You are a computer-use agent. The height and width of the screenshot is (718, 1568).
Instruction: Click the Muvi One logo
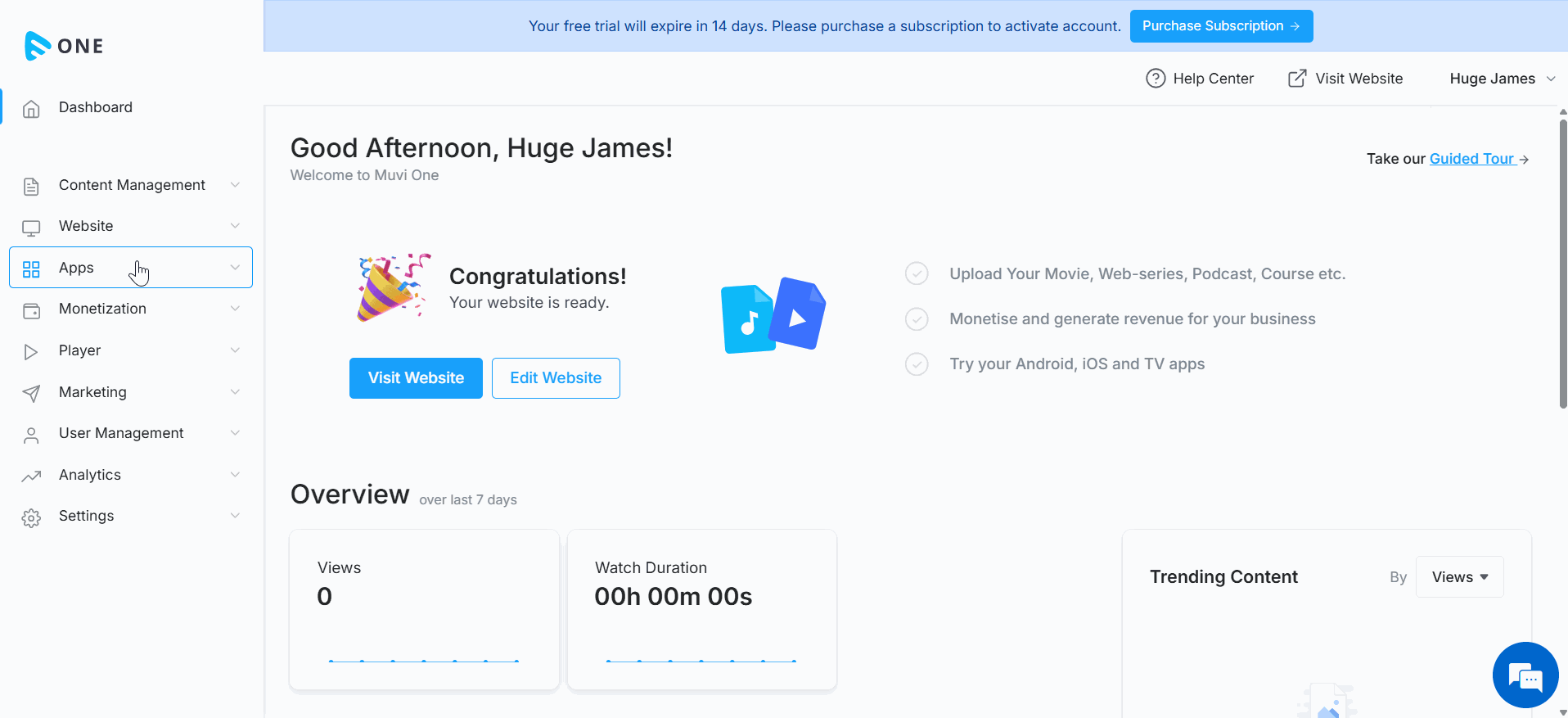point(64,46)
